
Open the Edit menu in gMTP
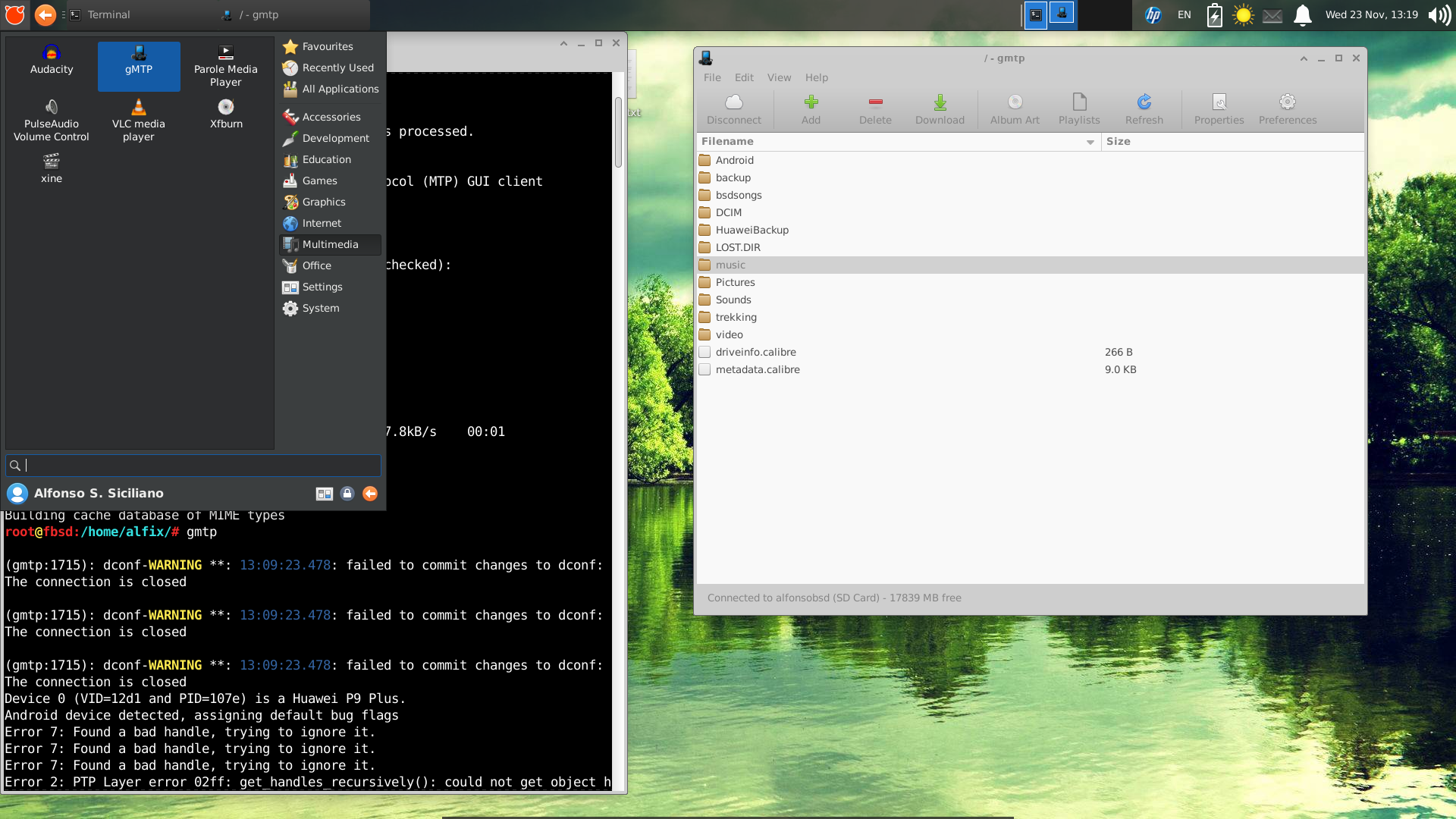coord(743,77)
